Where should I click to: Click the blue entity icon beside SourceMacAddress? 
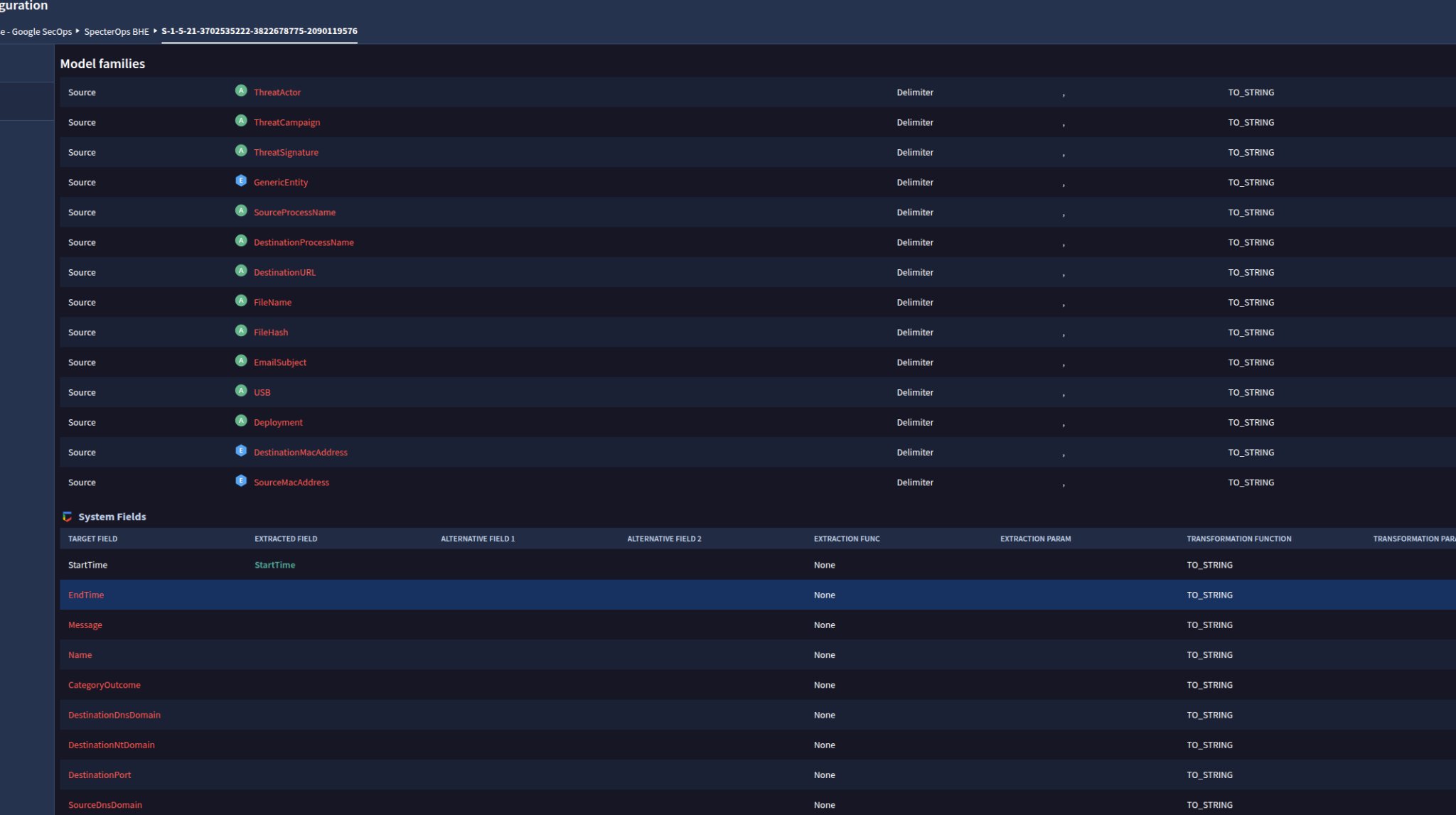(x=241, y=481)
